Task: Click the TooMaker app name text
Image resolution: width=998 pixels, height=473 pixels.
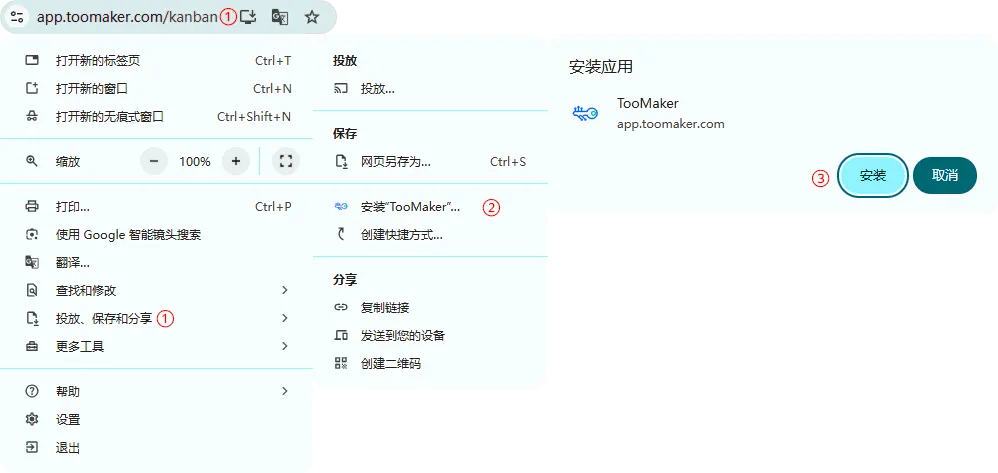Action: (x=648, y=103)
